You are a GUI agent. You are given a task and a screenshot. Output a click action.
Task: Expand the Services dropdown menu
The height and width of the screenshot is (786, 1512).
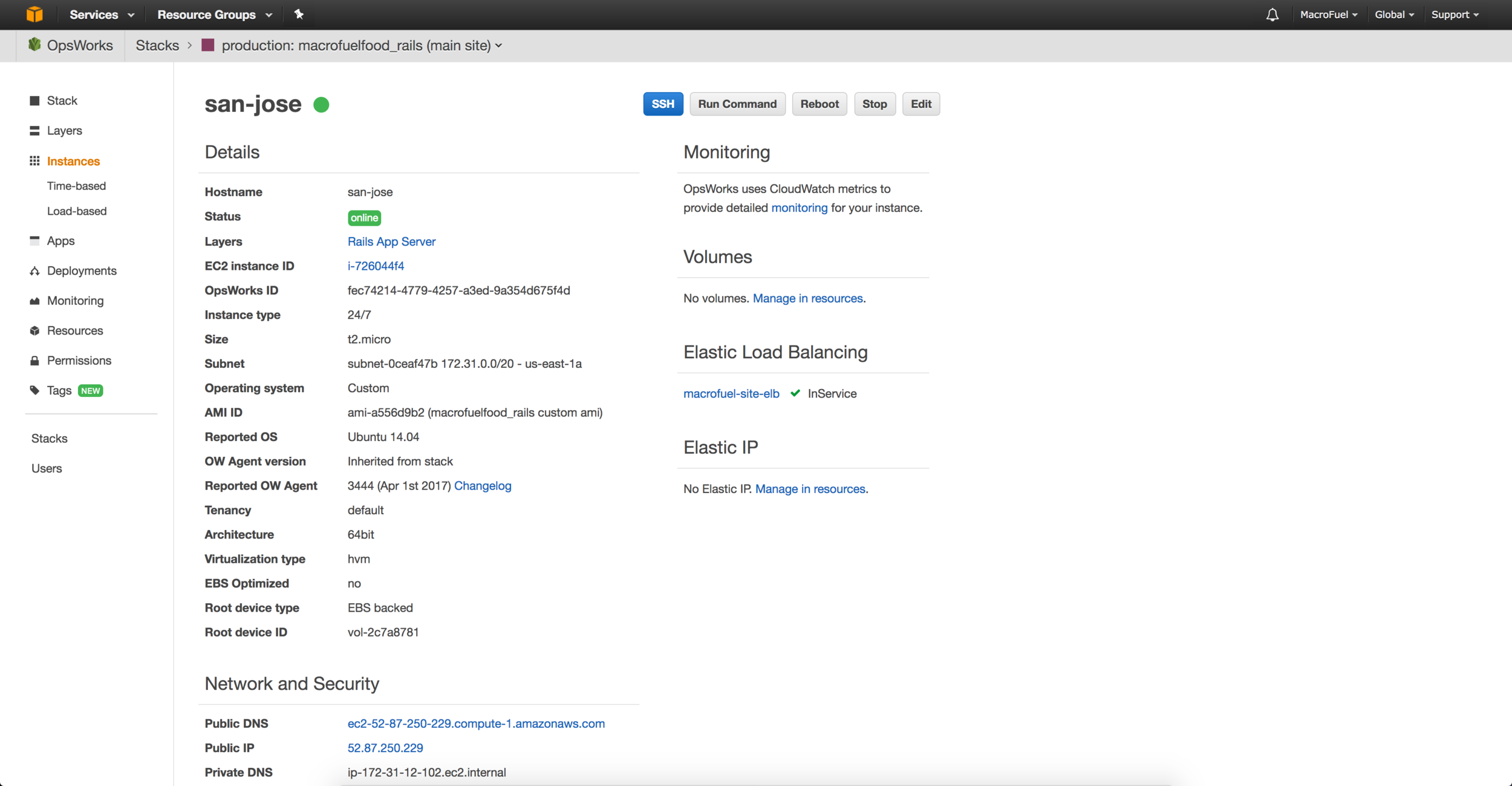pyautogui.click(x=102, y=15)
